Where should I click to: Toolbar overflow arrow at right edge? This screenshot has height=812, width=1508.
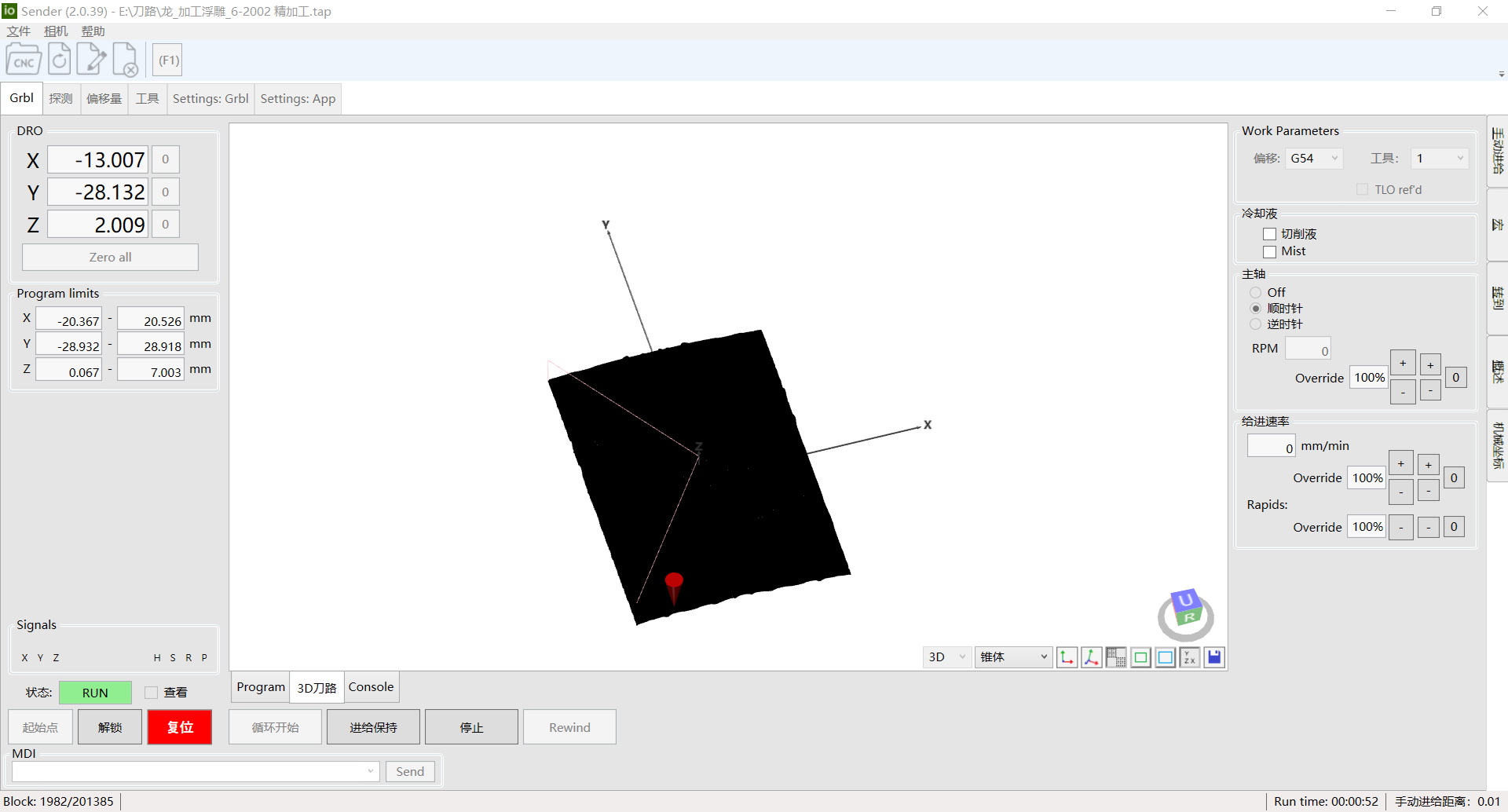click(1501, 75)
